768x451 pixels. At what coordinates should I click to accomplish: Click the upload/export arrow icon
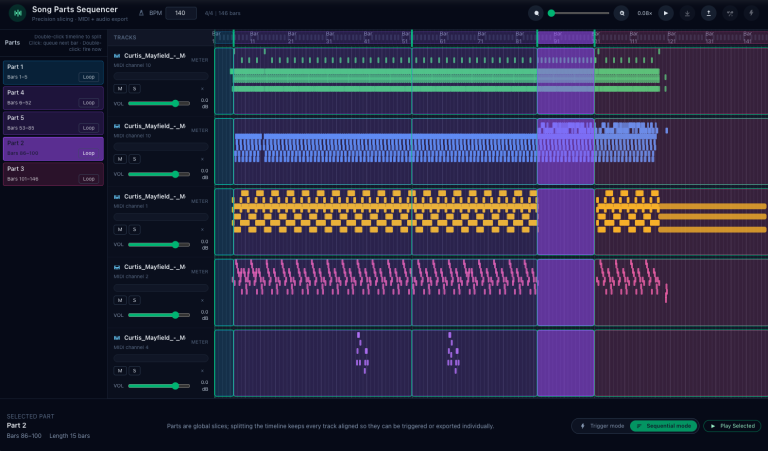[708, 13]
